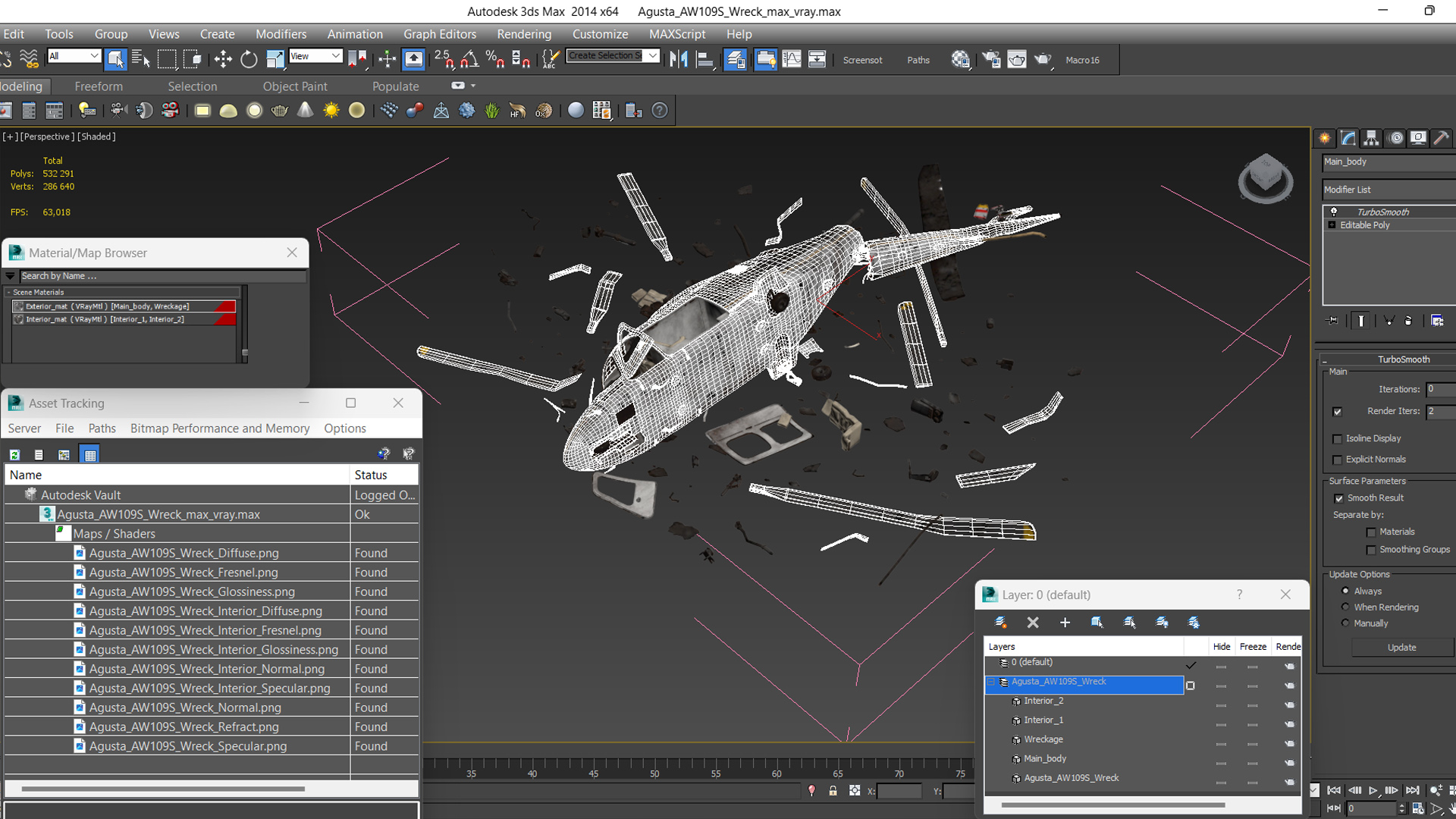Click the green grass plant icon

492,111
